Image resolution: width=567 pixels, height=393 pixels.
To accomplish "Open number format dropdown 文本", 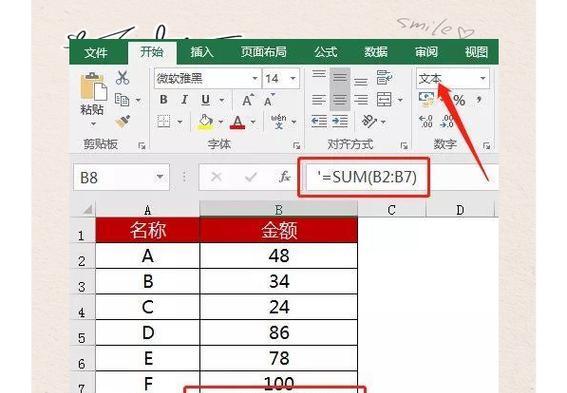I will point(483,78).
